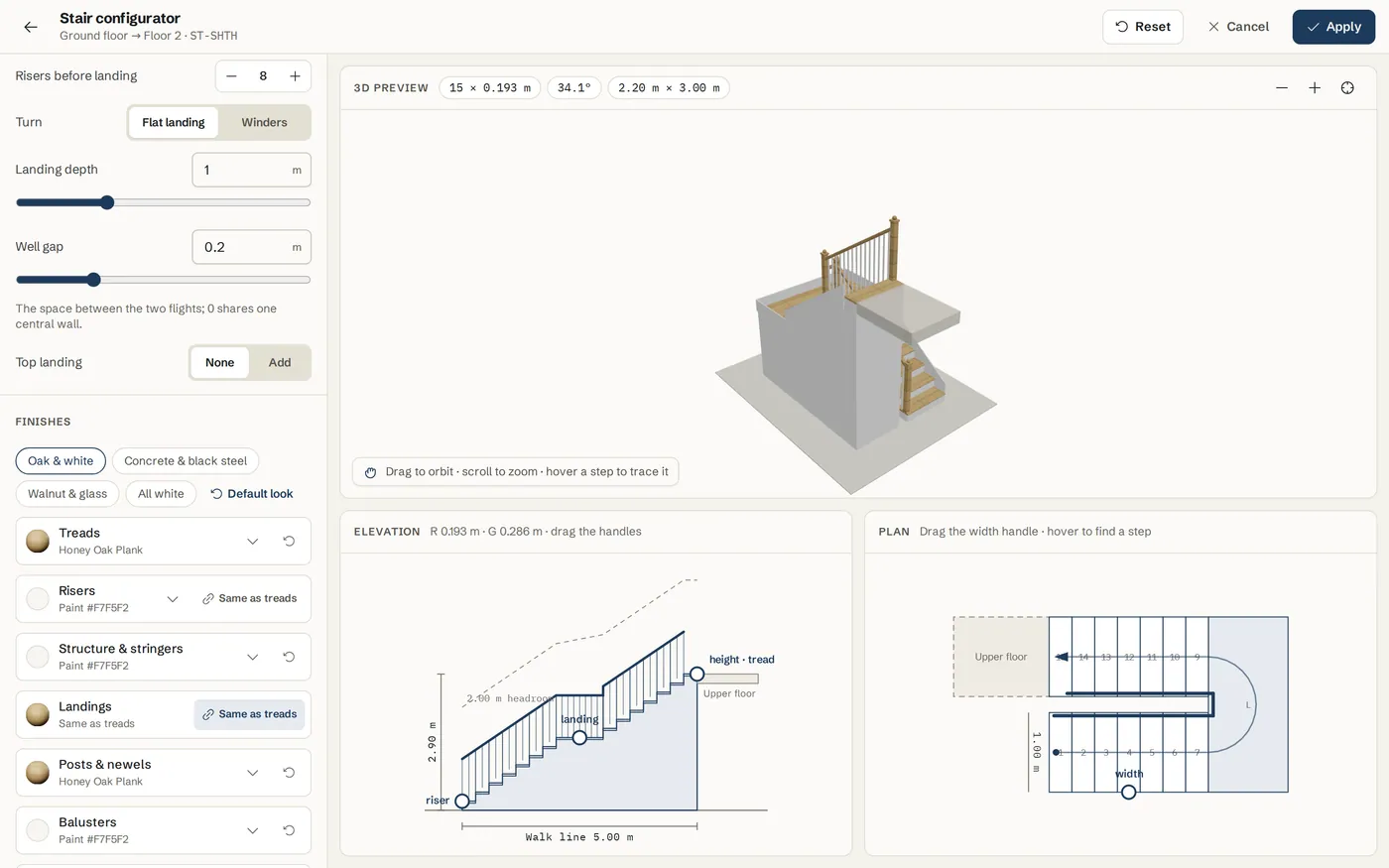Choose the Concrete & black steel preset

tap(186, 460)
